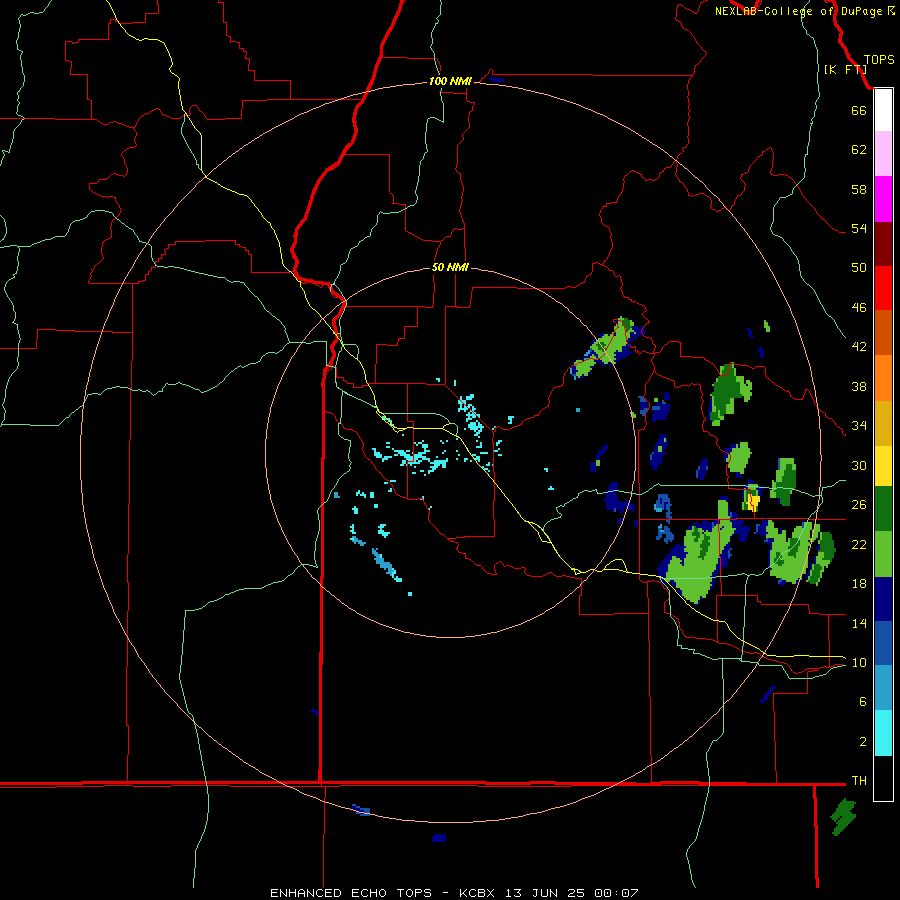Pick the light blue legend swatch
Image resolution: width=900 pixels, height=900 pixels.
883,688
